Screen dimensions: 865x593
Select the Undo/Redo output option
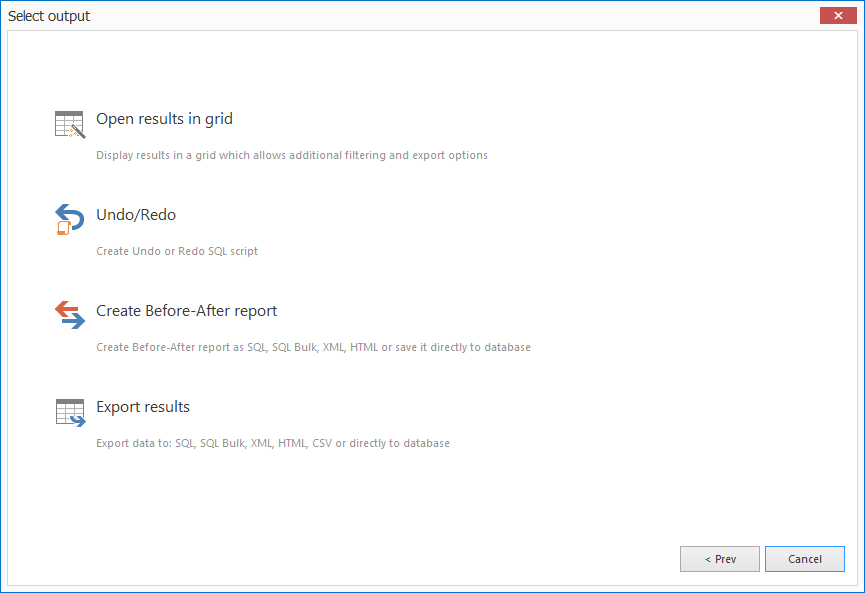136,214
